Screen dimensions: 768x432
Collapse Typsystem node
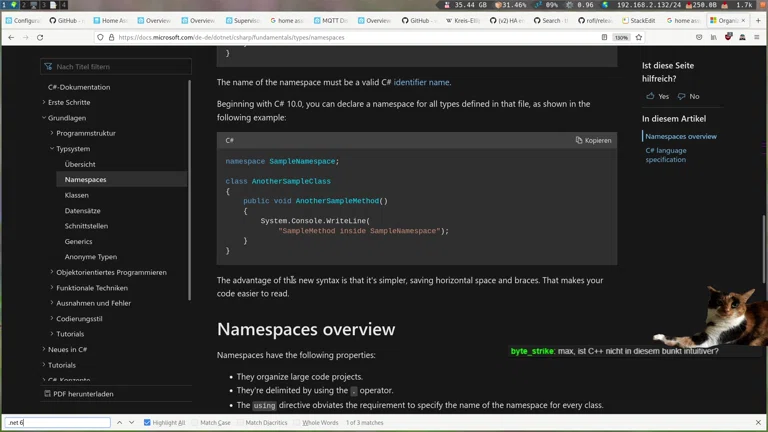(52, 148)
